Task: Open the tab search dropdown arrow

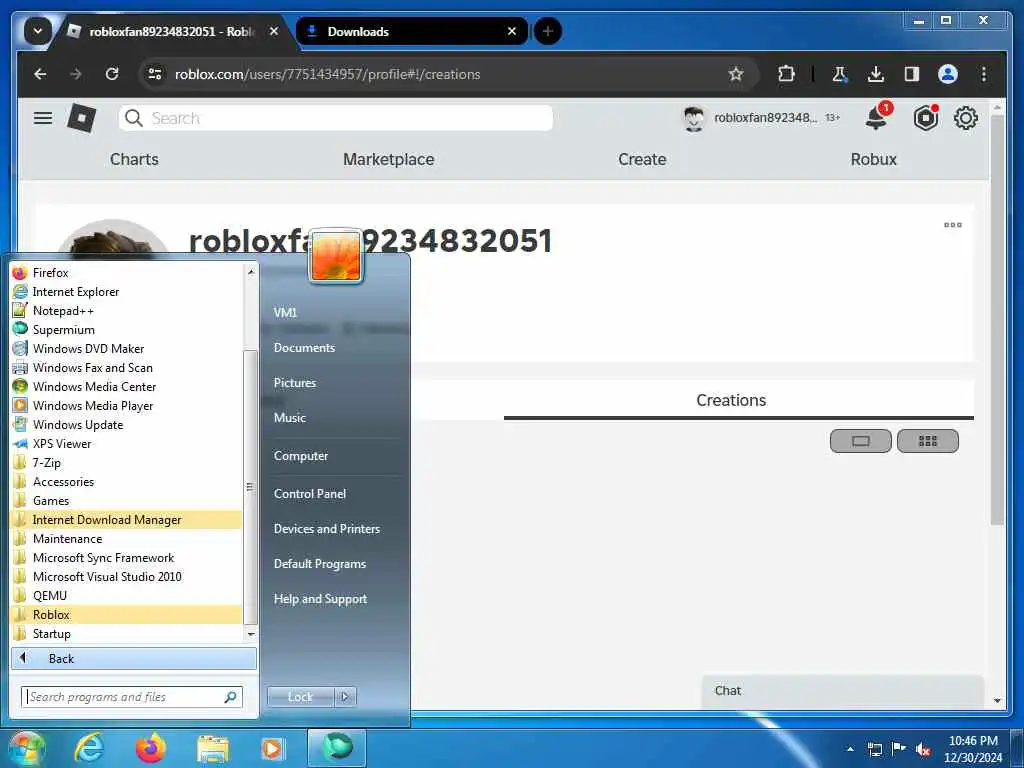Action: point(38,31)
